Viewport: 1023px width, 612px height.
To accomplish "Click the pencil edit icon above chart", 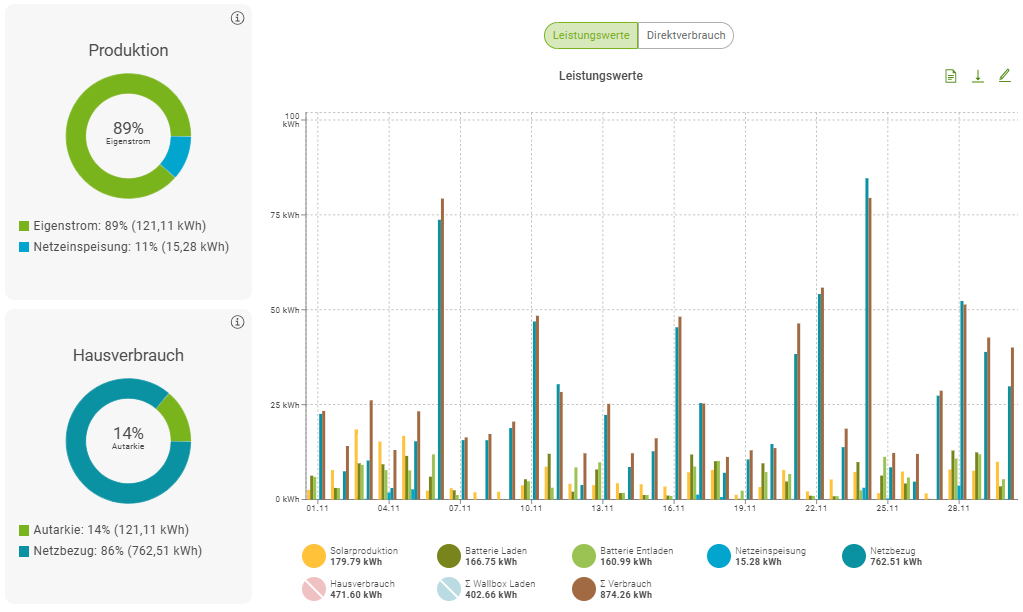I will pos(1005,76).
